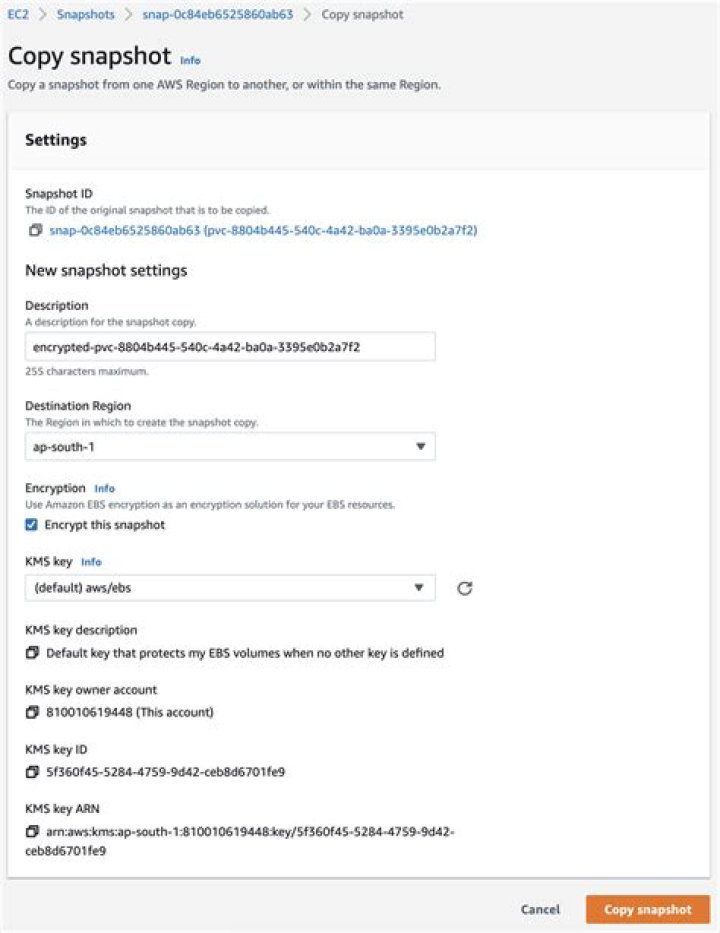Screen dimensions: 720x933
Task: Click the copy icon beside KMS key description
Action: tap(33, 653)
